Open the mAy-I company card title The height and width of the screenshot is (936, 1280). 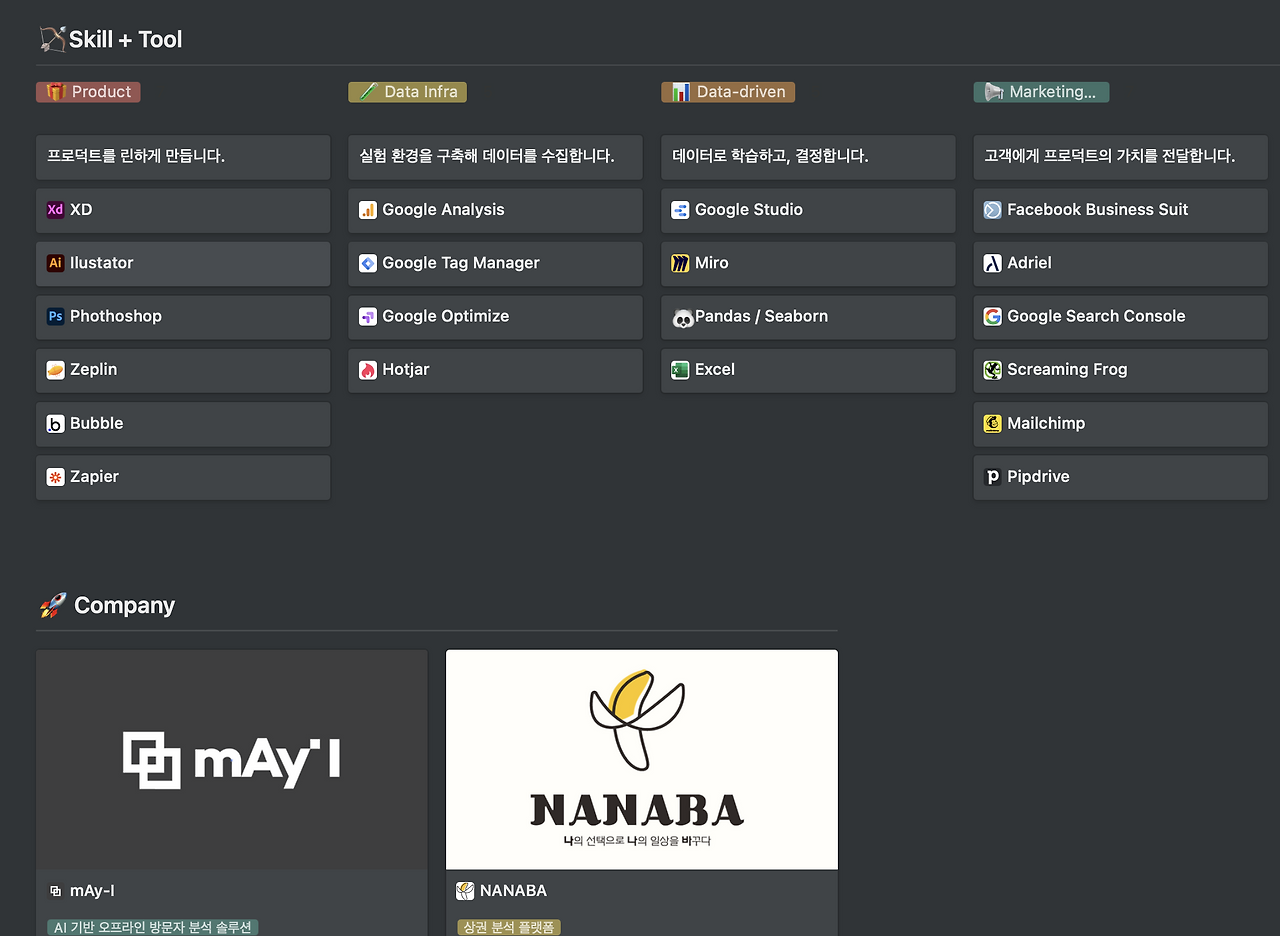[x=92, y=891]
